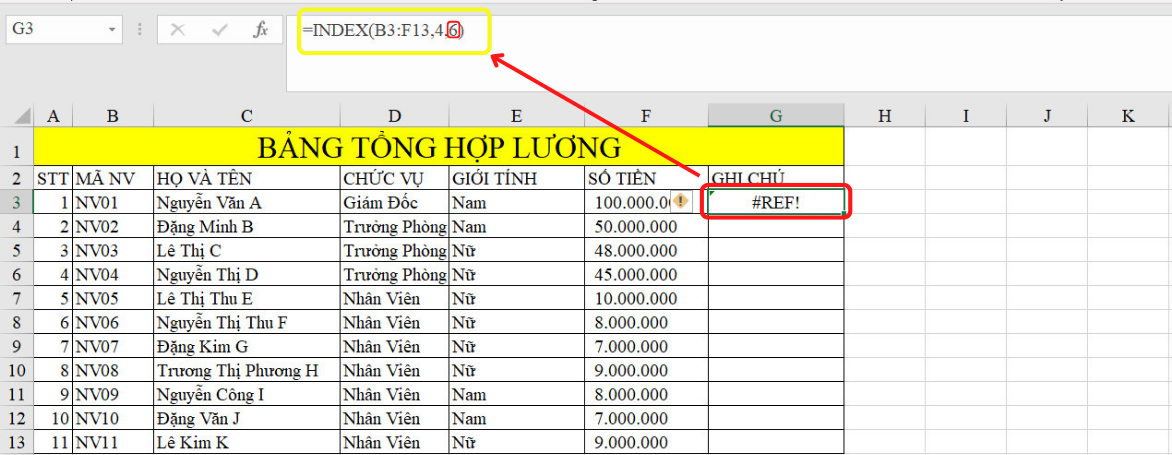Click the cell NV09
This screenshot has width=1172, height=455.
click(x=113, y=394)
